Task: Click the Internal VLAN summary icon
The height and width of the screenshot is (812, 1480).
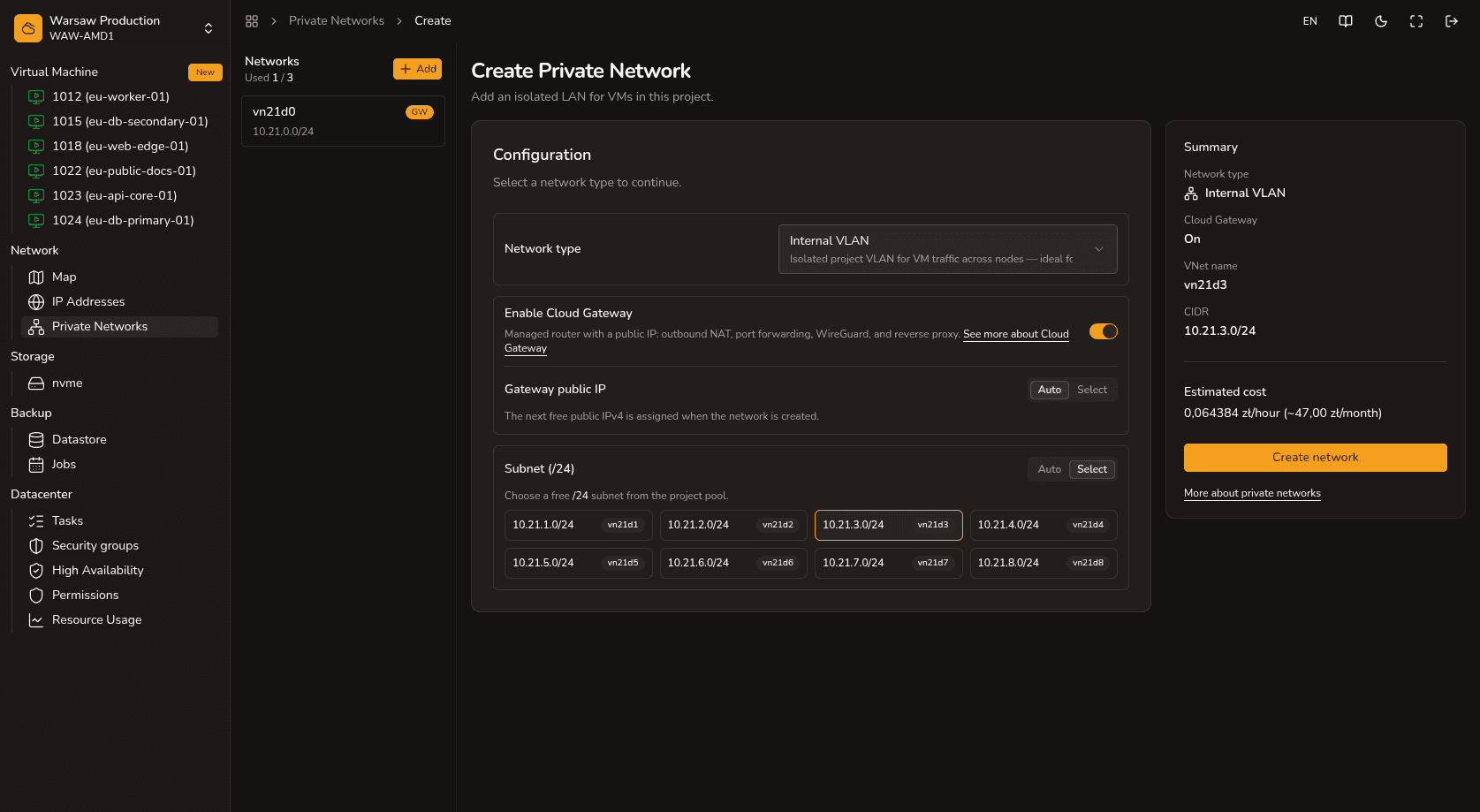Action: (1191, 194)
